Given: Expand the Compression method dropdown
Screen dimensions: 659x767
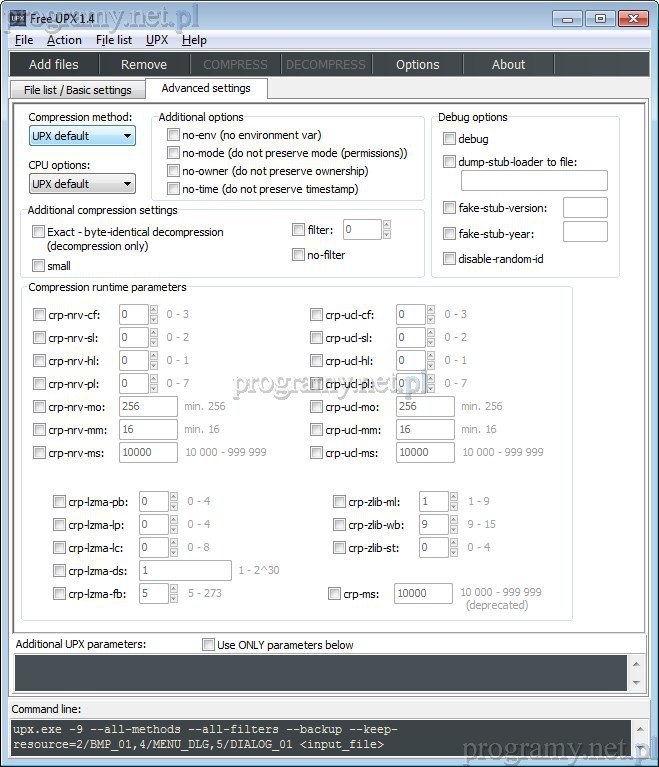Looking at the screenshot, I should (82, 136).
